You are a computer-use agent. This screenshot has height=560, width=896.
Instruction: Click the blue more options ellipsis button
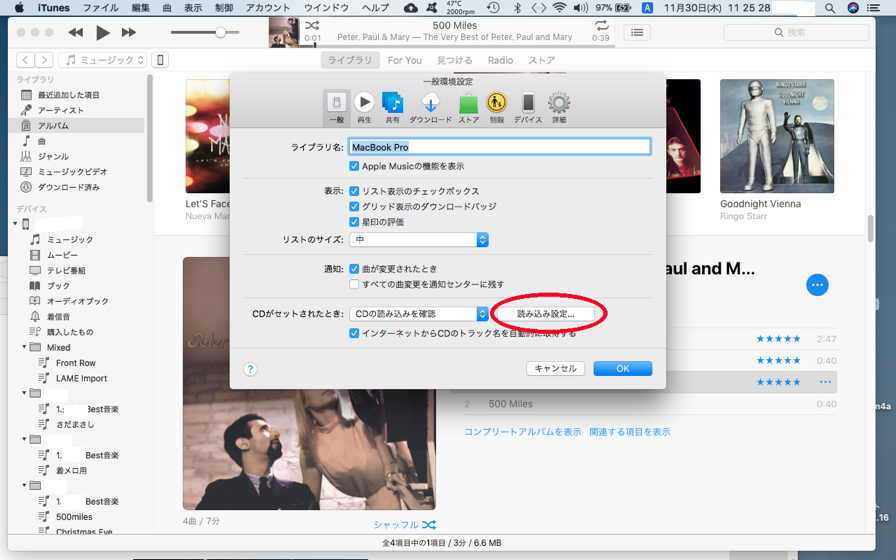pyautogui.click(x=817, y=285)
